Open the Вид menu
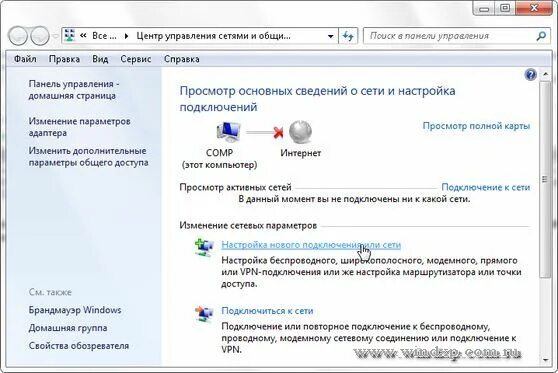The height and width of the screenshot is (373, 558). pos(100,59)
